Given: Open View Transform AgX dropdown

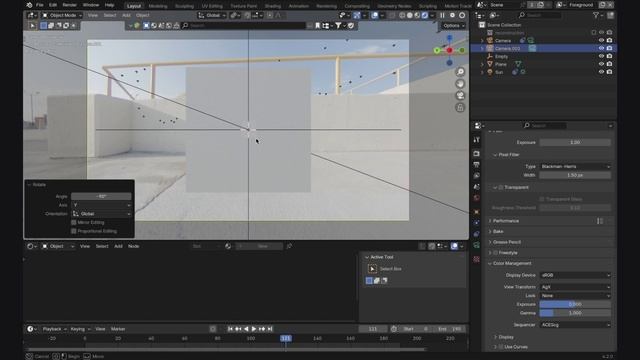Looking at the screenshot, I should [575, 287].
